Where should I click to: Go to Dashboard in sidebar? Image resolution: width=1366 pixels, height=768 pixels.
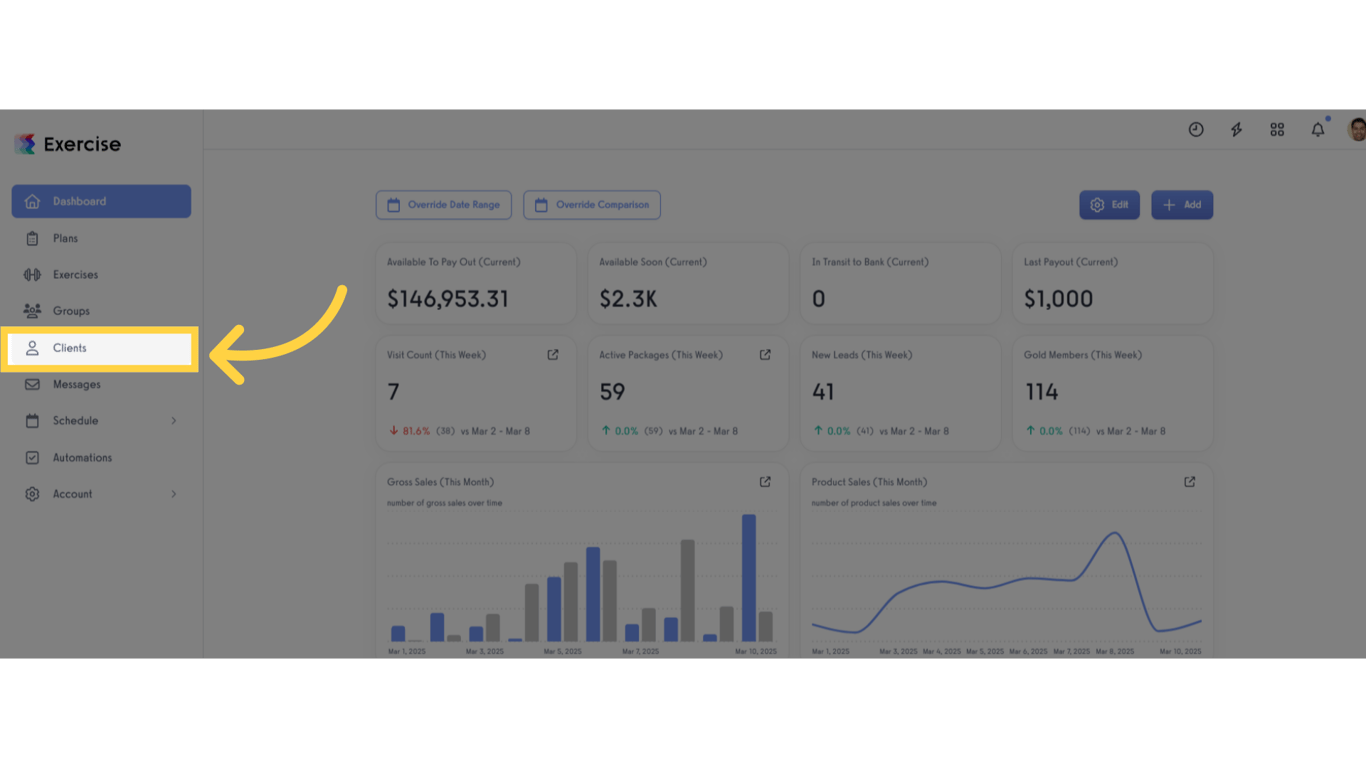(x=101, y=201)
